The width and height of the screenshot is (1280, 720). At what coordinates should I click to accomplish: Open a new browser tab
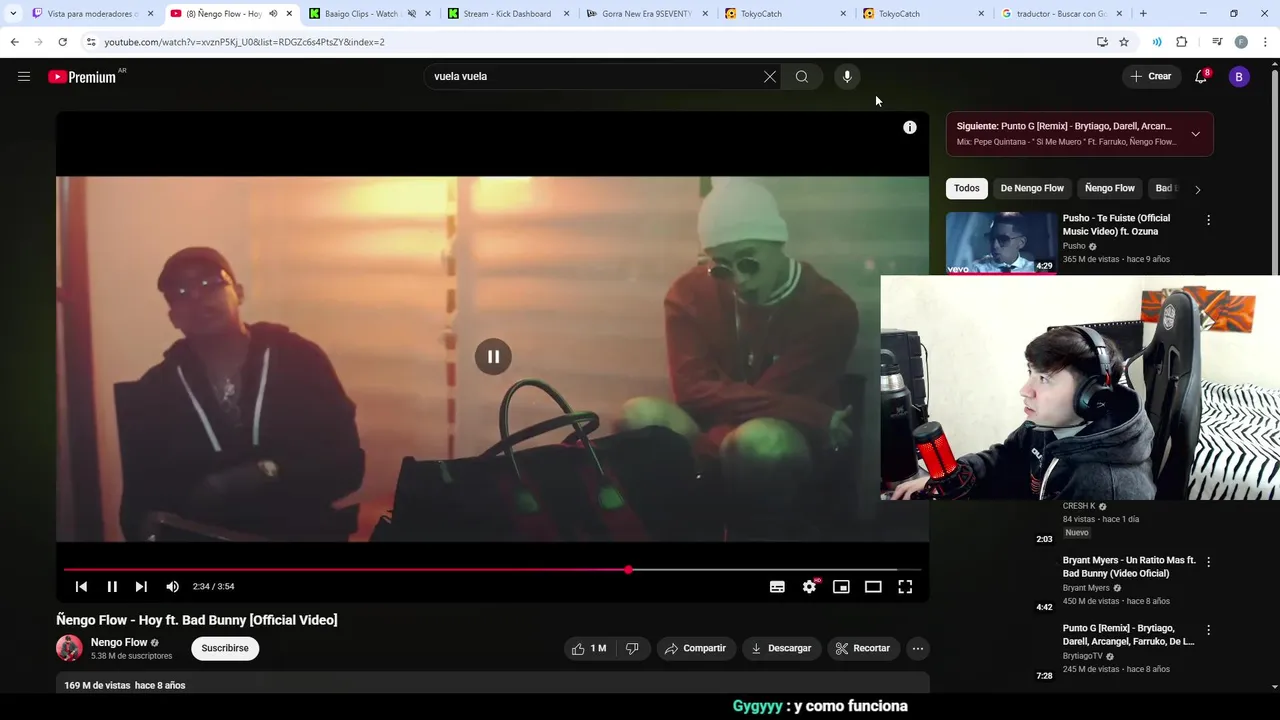[x=1143, y=14]
